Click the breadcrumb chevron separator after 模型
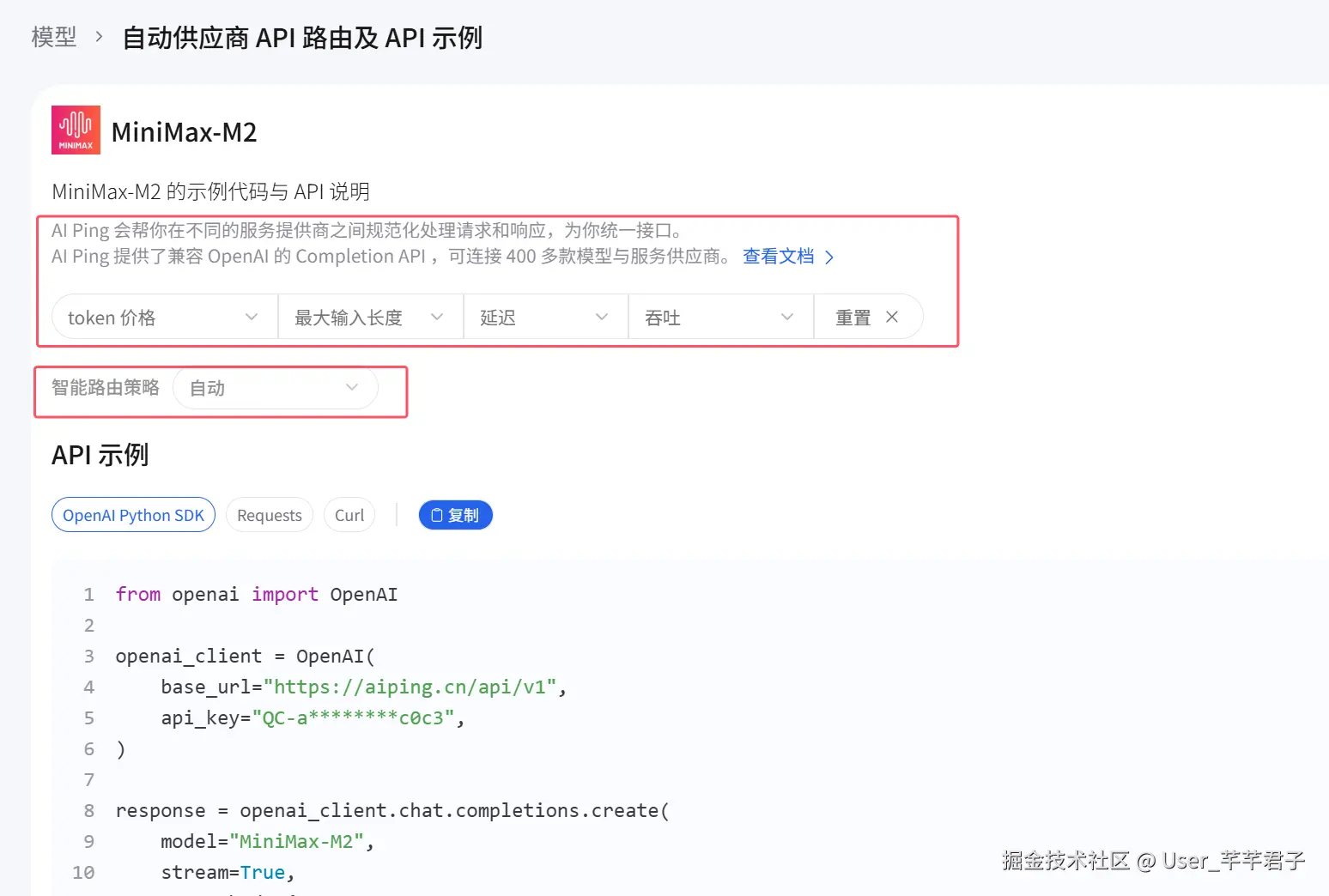1329x896 pixels. pos(100,37)
